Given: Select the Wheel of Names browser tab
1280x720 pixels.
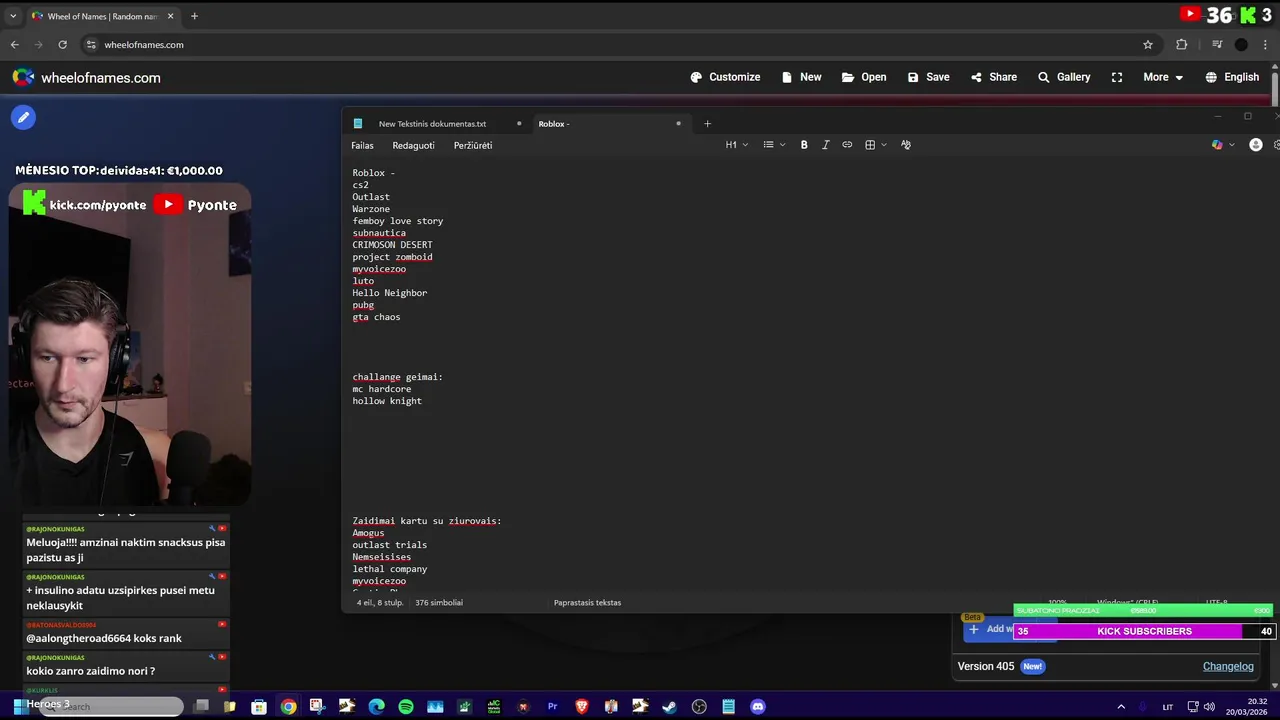Looking at the screenshot, I should (100, 16).
